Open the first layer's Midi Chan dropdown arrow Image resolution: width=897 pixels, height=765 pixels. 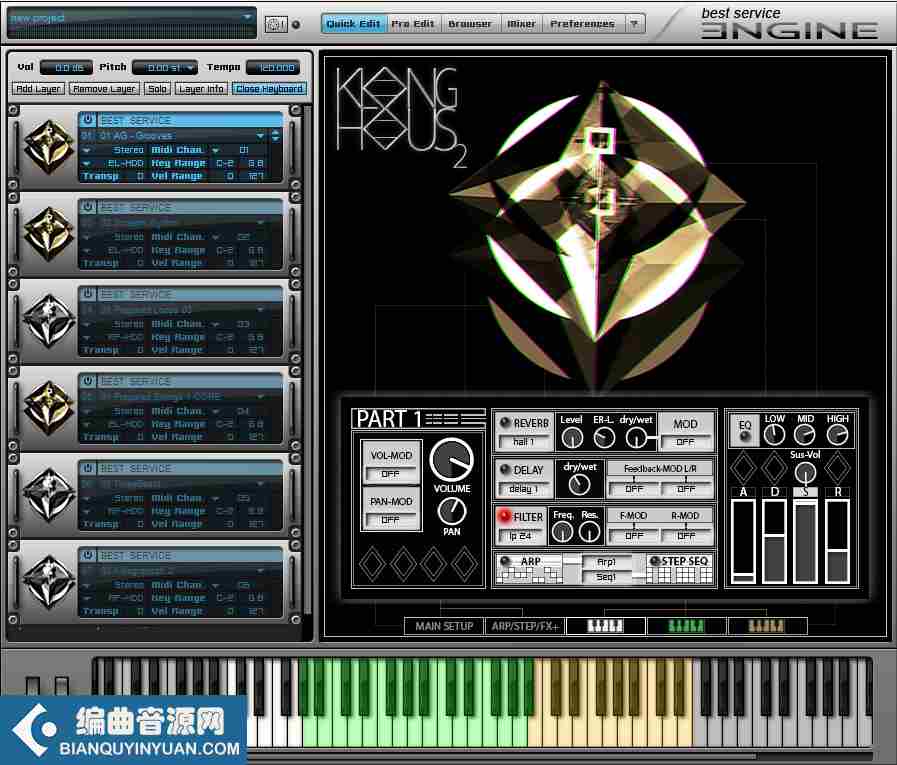216,150
